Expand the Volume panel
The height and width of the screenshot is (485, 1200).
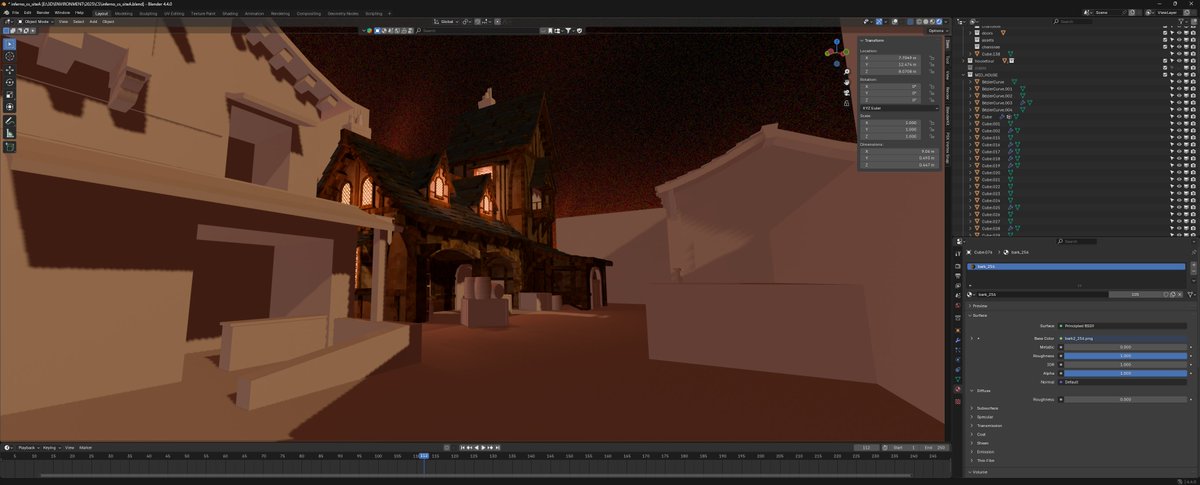[x=980, y=471]
